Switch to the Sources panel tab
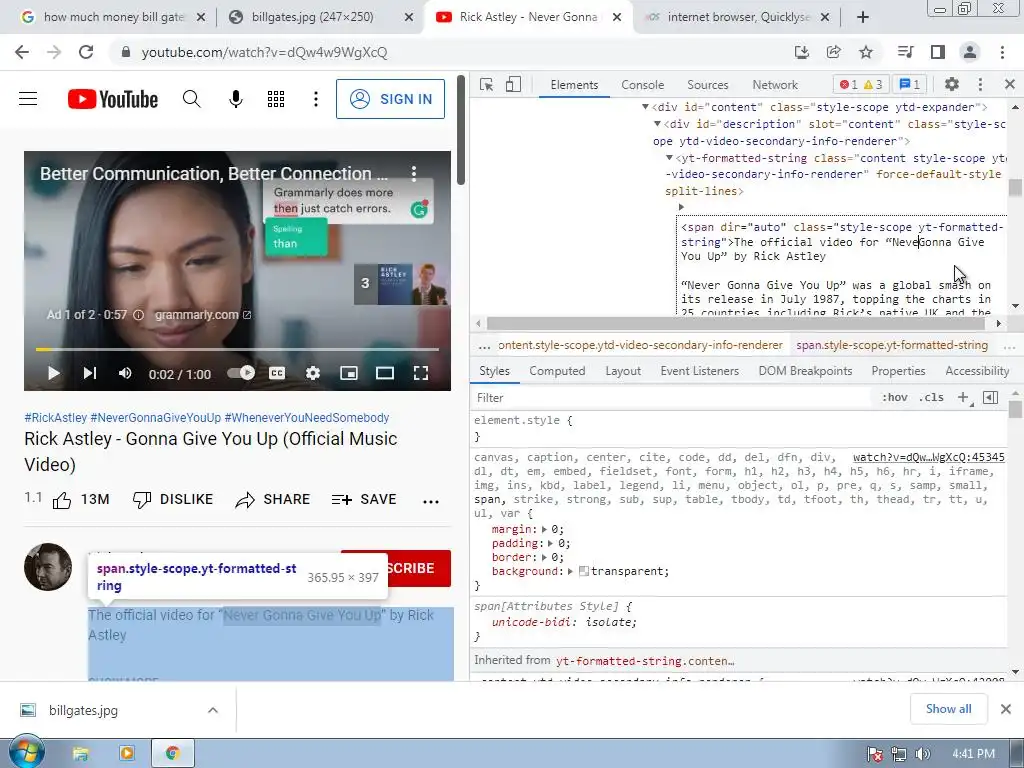 707,85
